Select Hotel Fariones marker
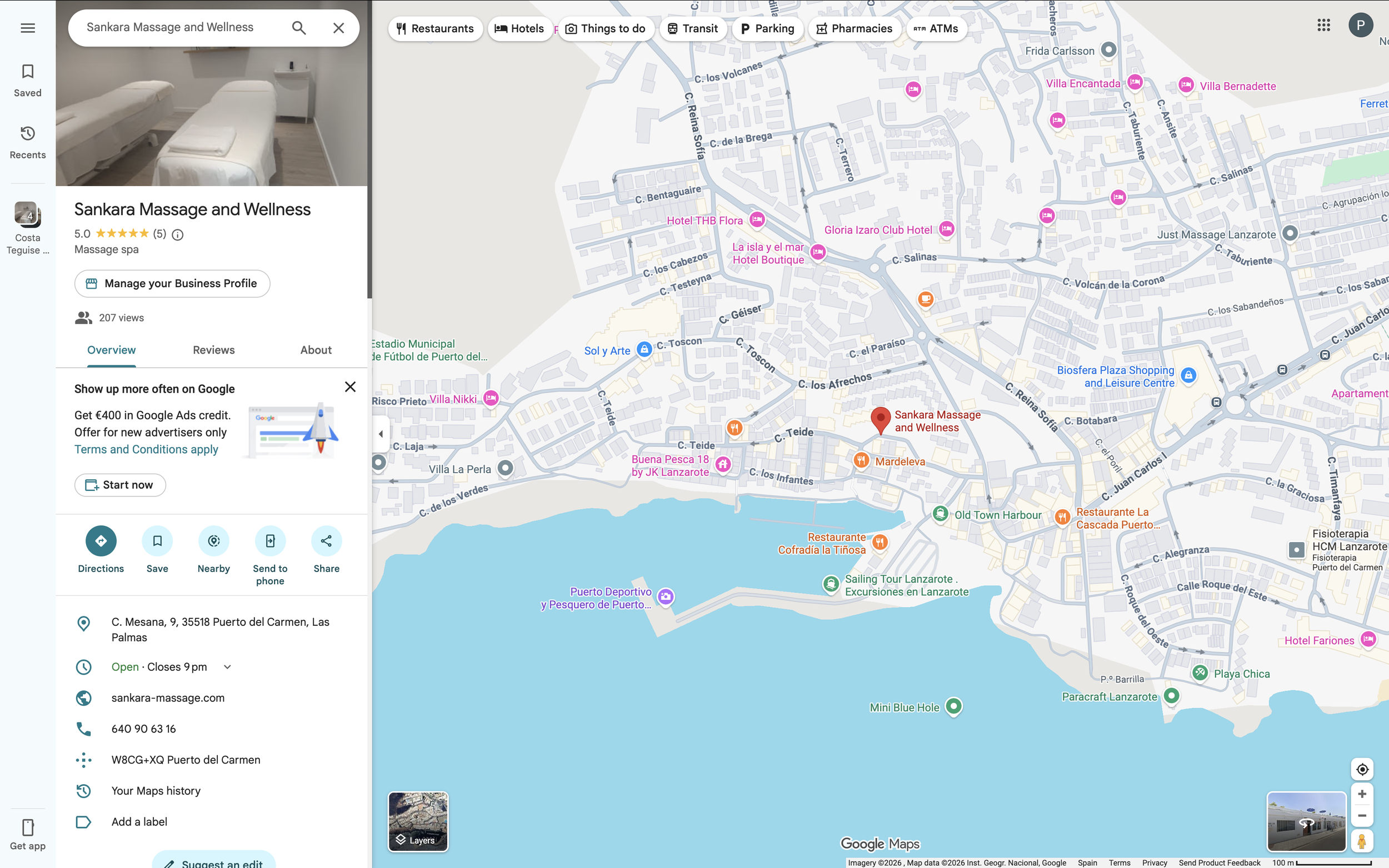1389x868 pixels. tap(1368, 639)
